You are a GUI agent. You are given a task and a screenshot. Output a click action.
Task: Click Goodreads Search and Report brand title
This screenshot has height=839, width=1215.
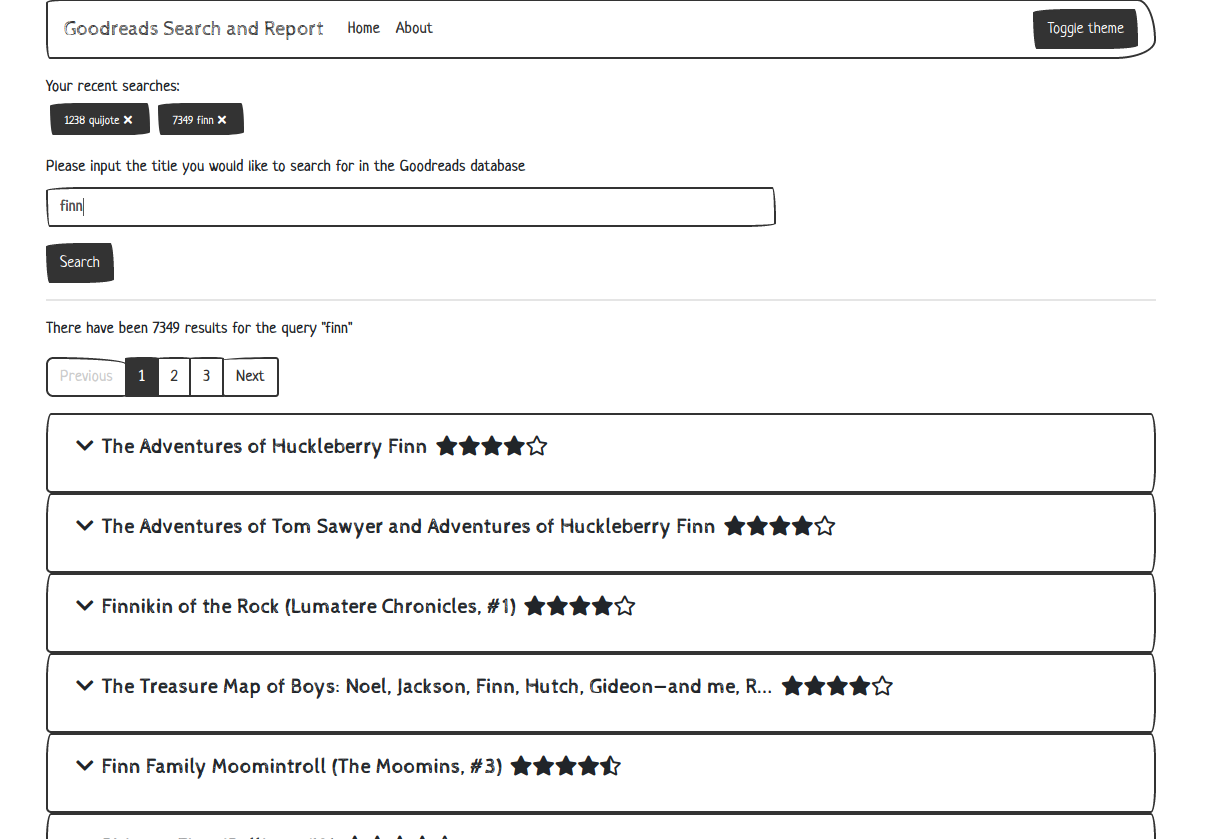click(193, 28)
